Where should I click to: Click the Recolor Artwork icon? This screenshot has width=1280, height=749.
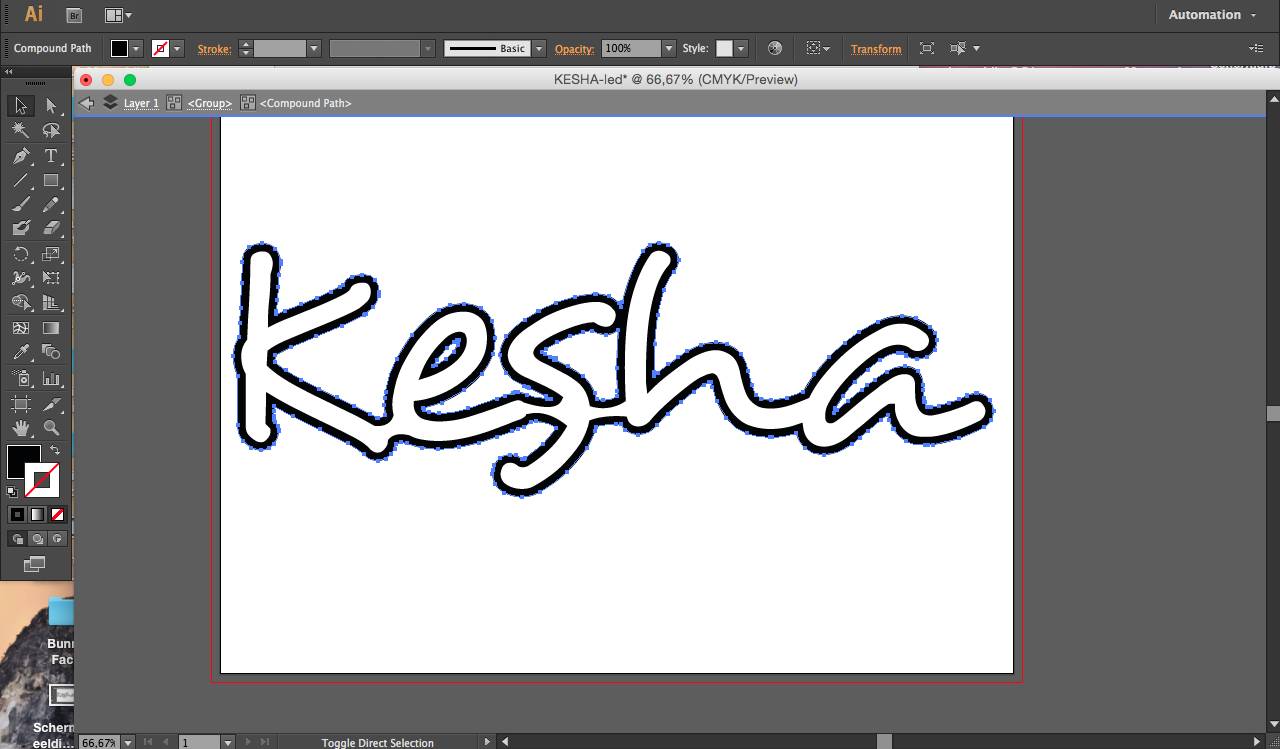(x=774, y=48)
